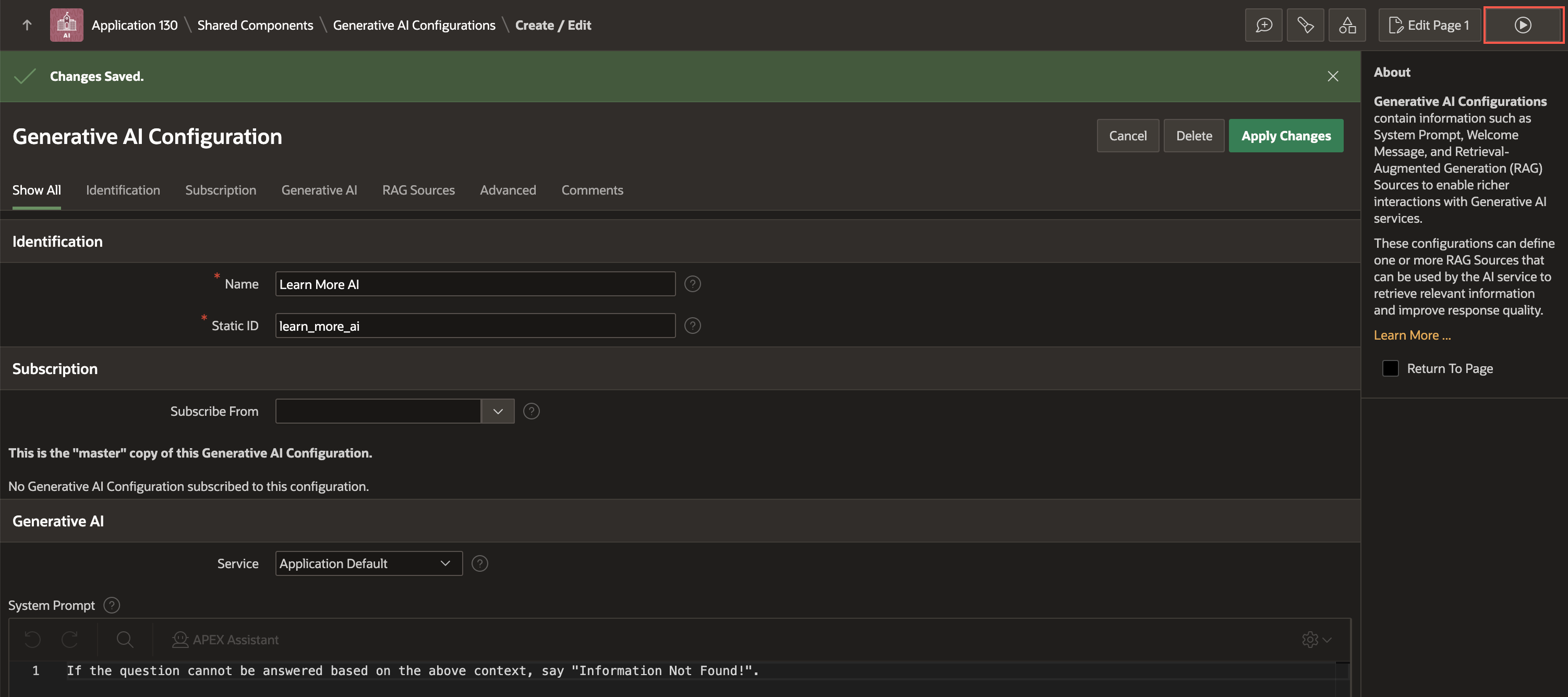1568x697 pixels.
Task: Click in the Static ID input field
Action: click(x=475, y=326)
